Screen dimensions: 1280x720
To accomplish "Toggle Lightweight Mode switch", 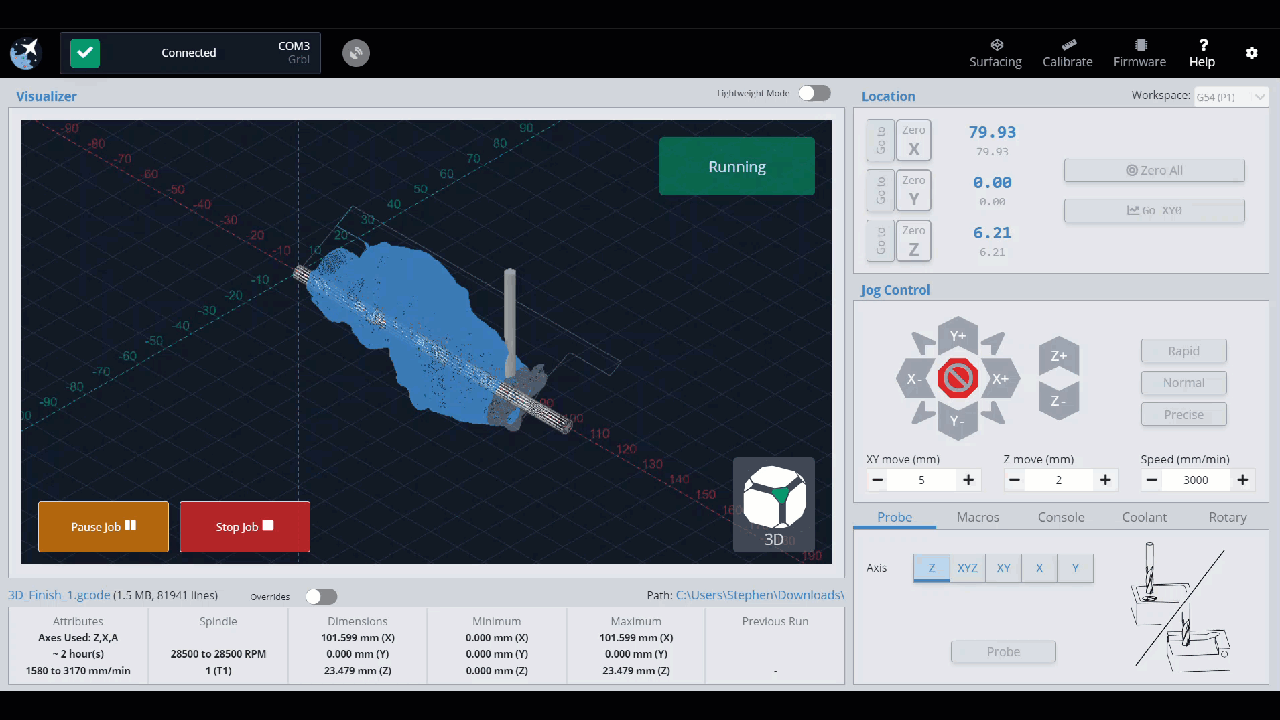I will [x=814, y=93].
